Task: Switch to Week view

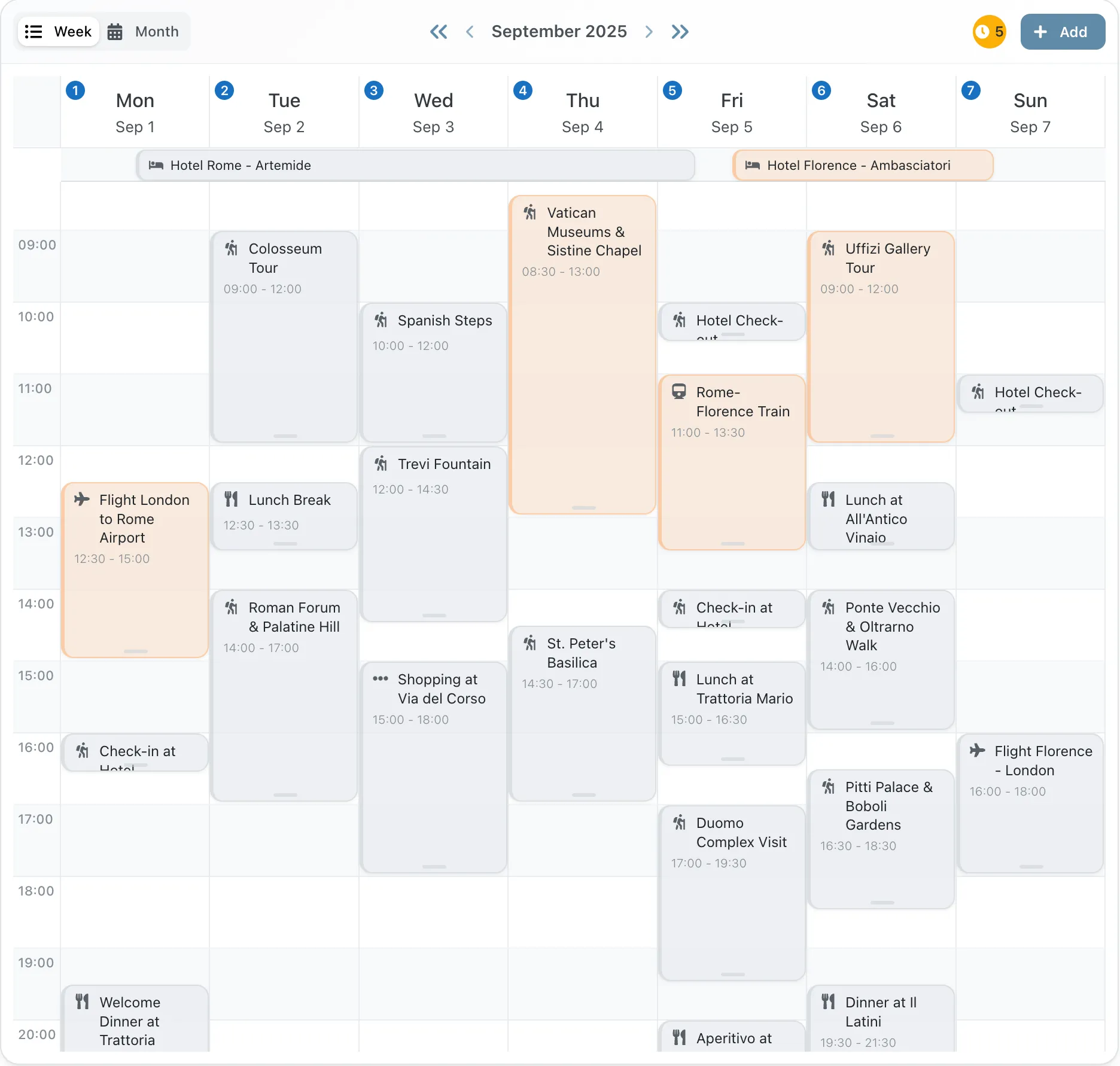Action: coord(59,32)
